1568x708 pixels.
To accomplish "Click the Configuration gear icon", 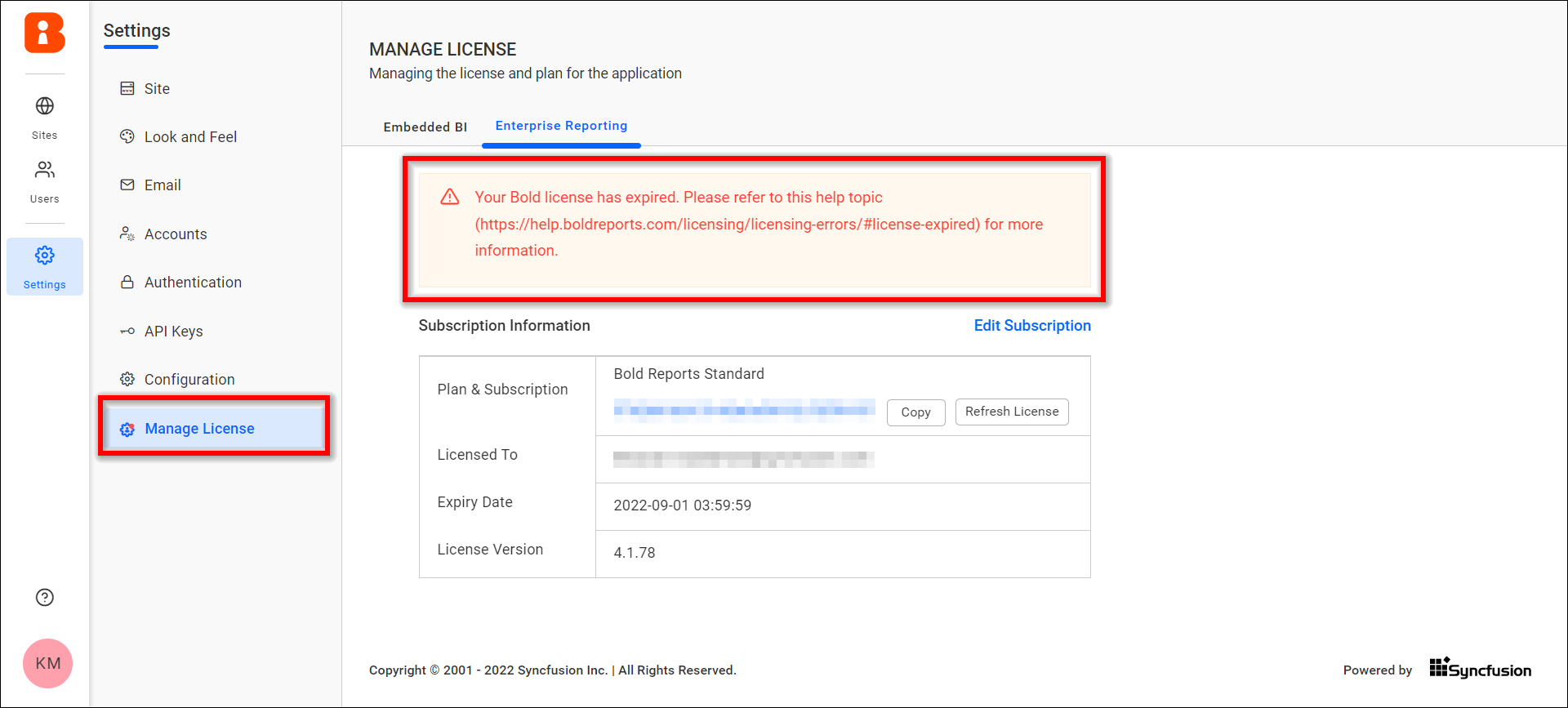I will pyautogui.click(x=127, y=379).
